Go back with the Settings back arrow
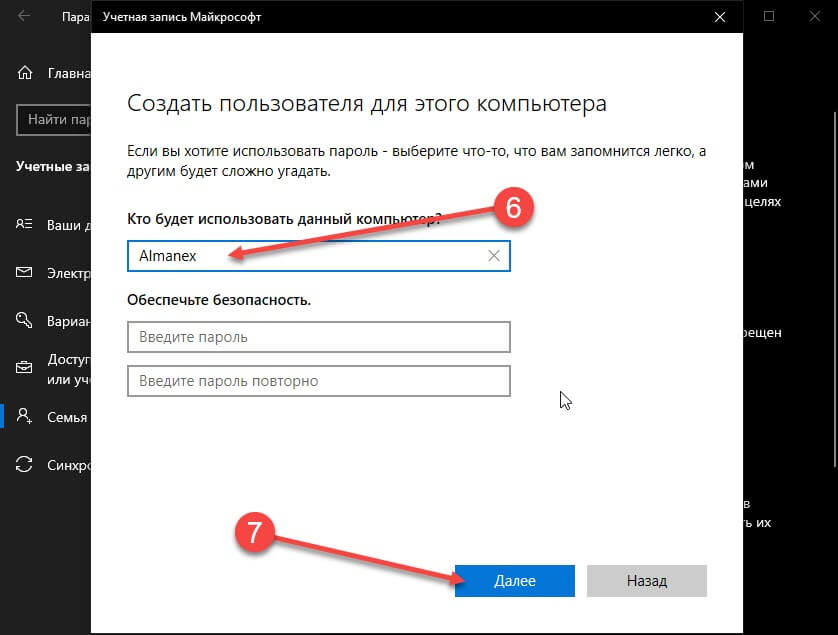838x635 pixels. 24,16
